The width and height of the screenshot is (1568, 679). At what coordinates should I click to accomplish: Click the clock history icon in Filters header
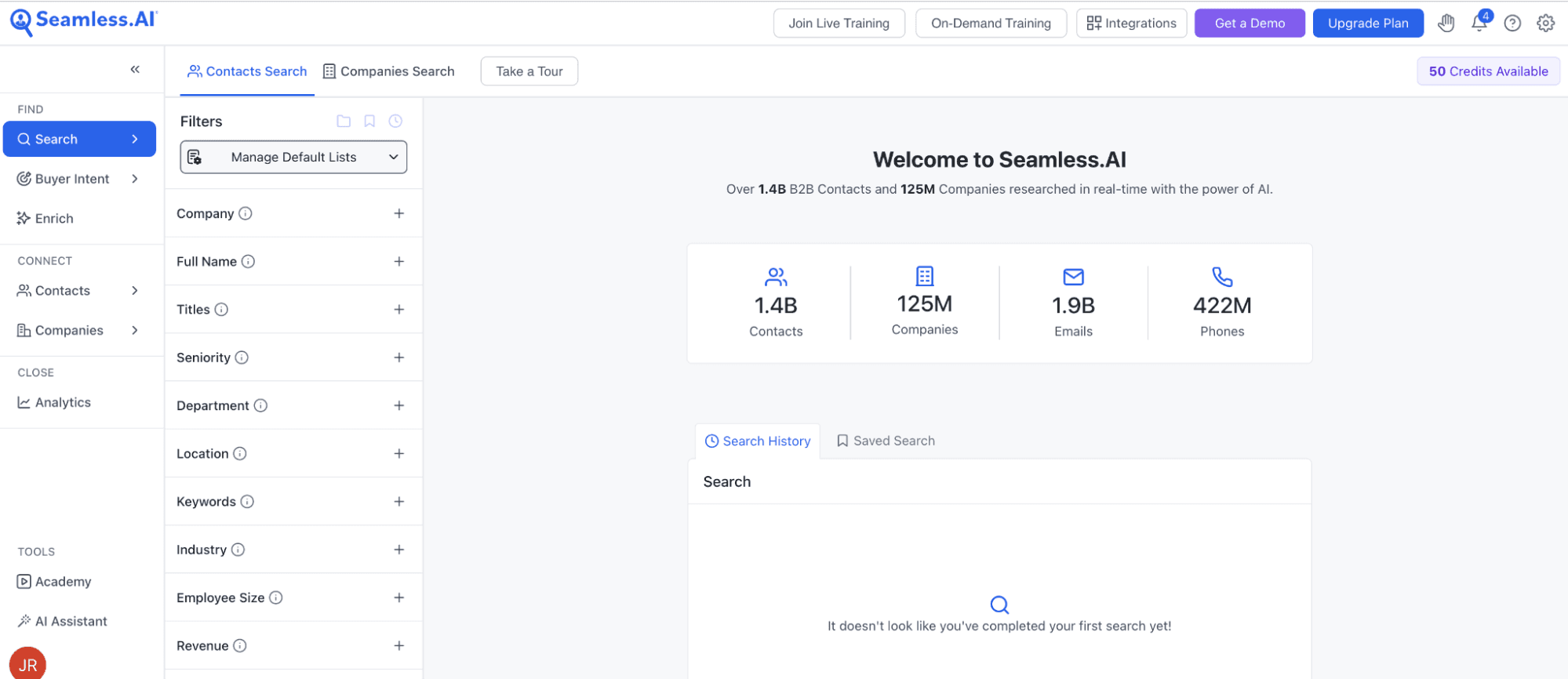(395, 122)
